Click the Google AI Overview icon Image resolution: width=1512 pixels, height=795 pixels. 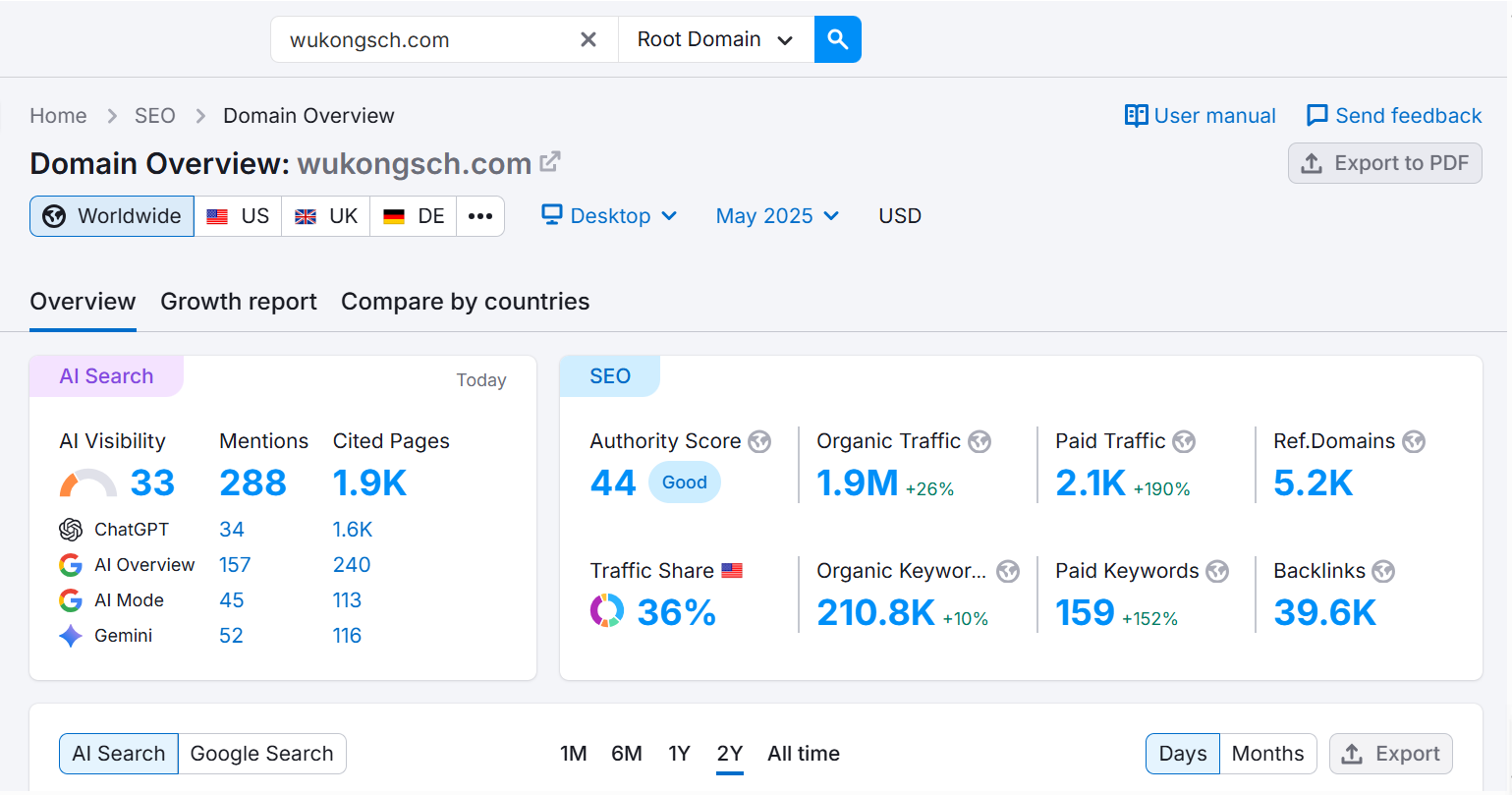point(70,564)
